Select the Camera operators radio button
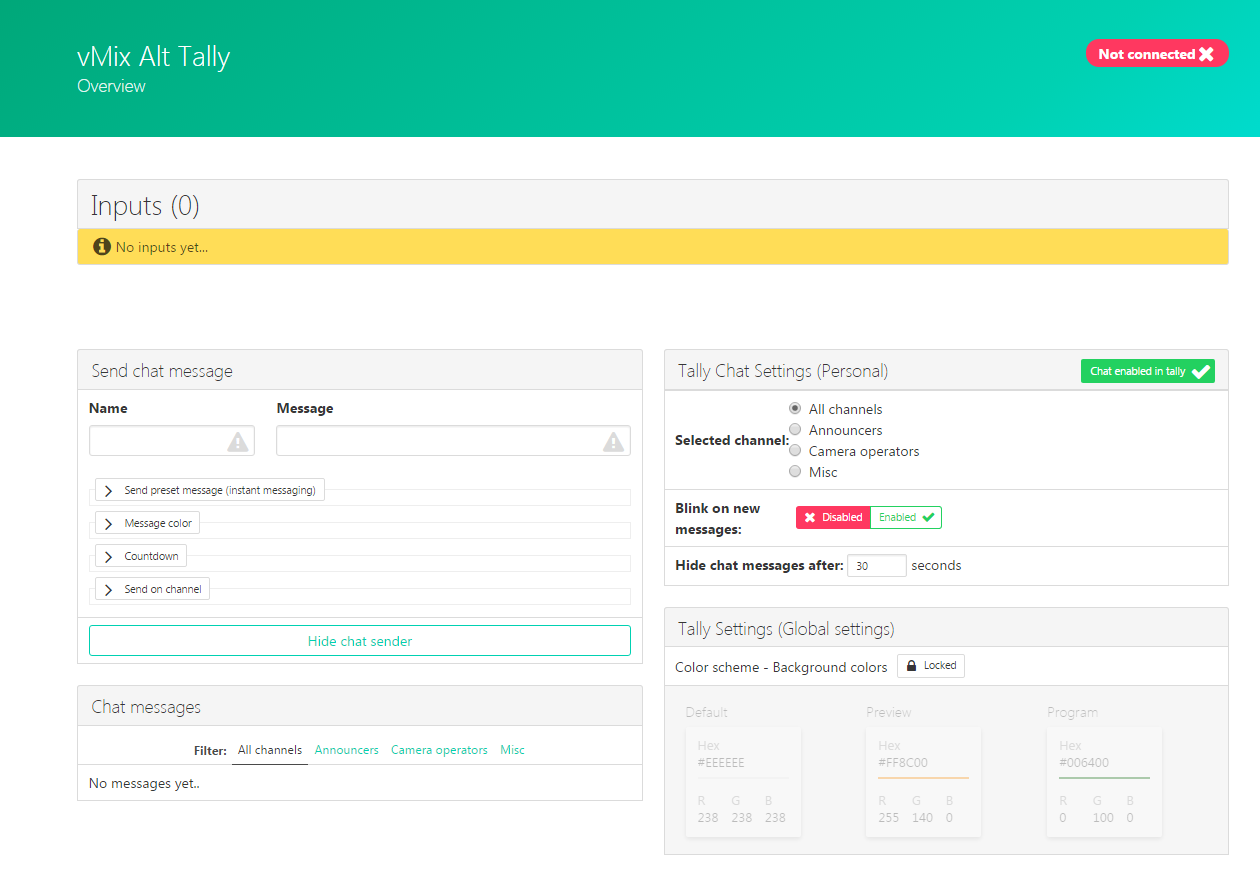This screenshot has width=1260, height=885. click(795, 450)
